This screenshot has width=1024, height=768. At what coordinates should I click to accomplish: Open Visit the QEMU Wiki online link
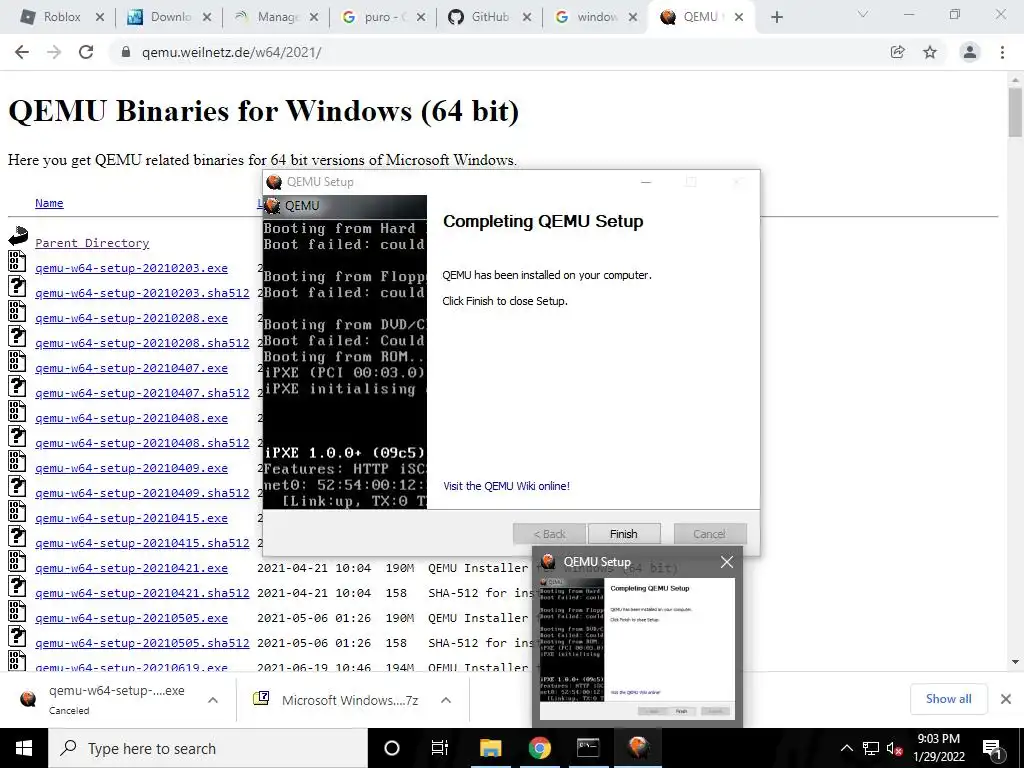point(507,486)
